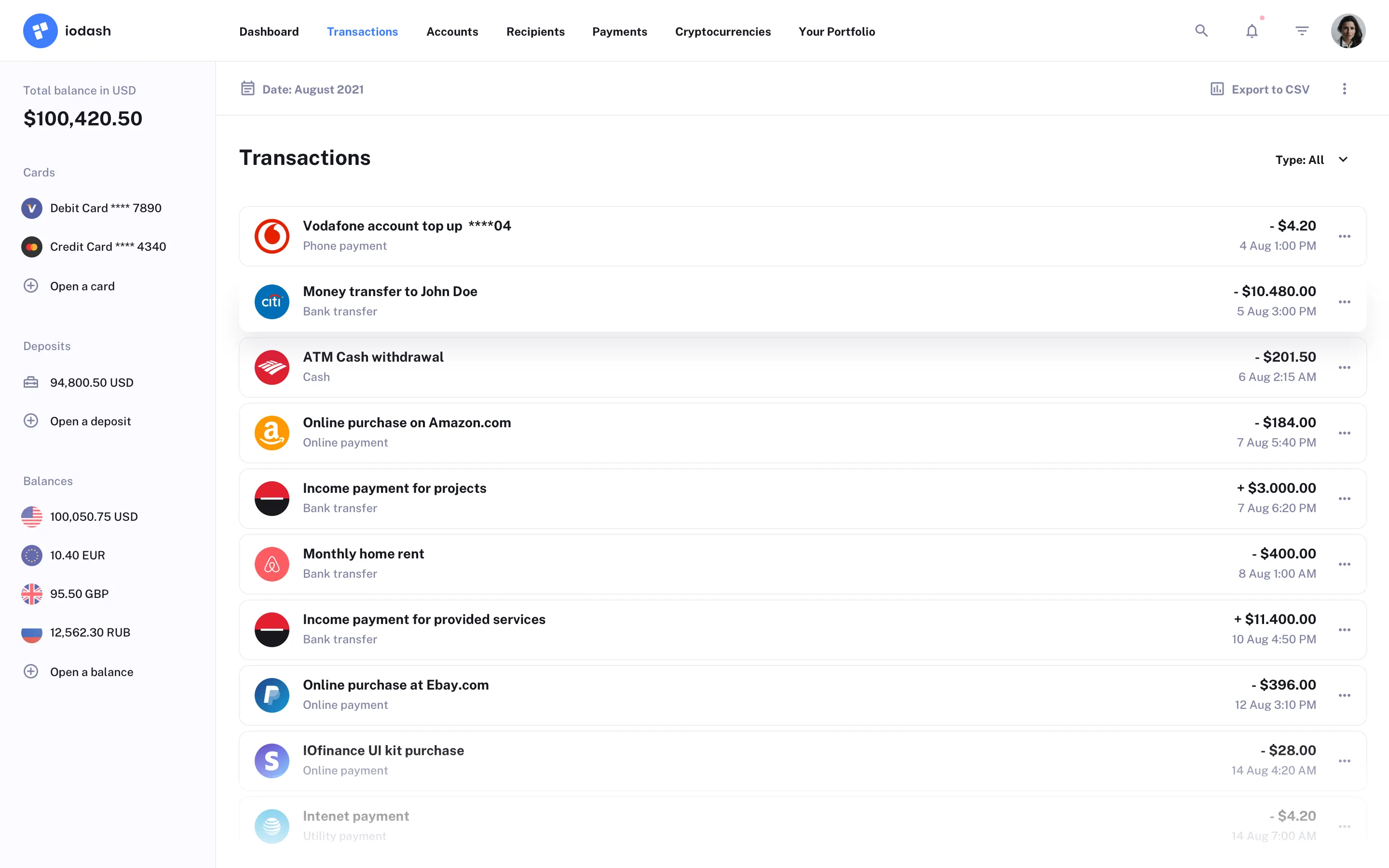Image resolution: width=1389 pixels, height=868 pixels.
Task: Open the search icon in the top bar
Action: (x=1201, y=30)
